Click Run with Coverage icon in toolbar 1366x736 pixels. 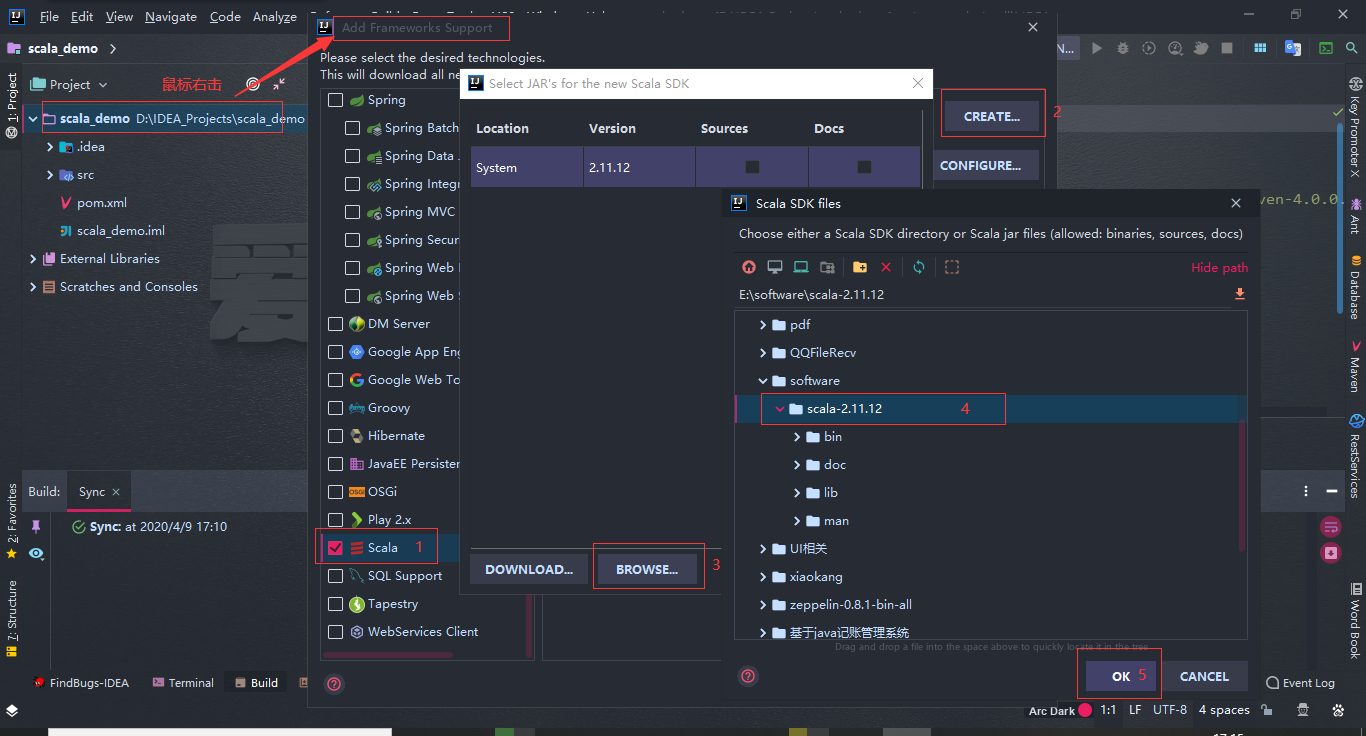pos(1149,48)
